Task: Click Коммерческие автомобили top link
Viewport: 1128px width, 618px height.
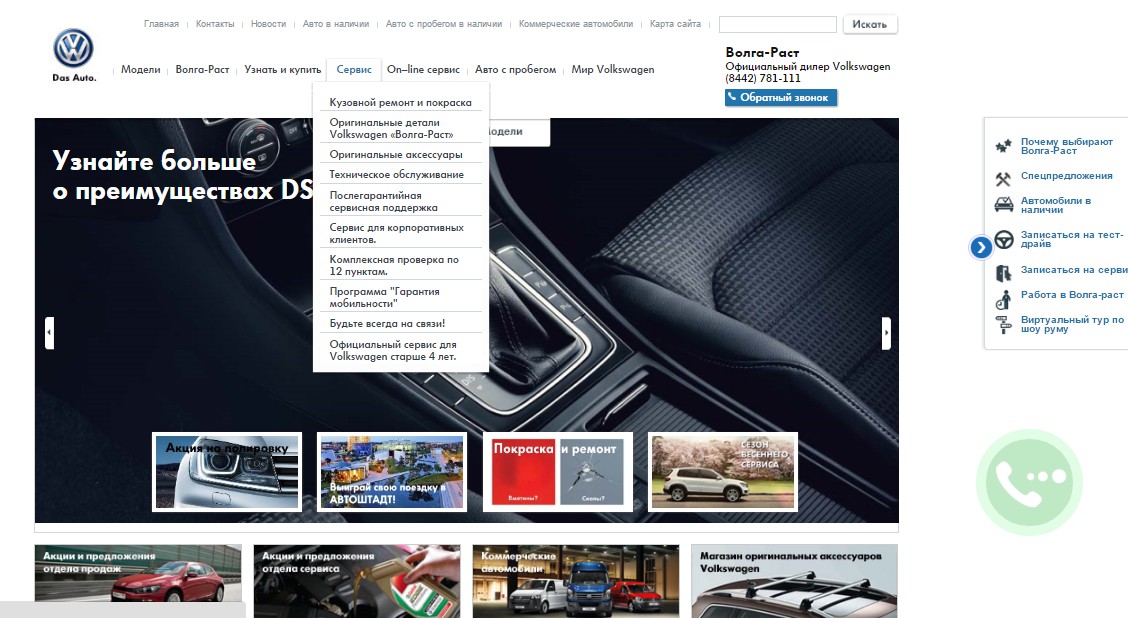Action: pyautogui.click(x=576, y=24)
